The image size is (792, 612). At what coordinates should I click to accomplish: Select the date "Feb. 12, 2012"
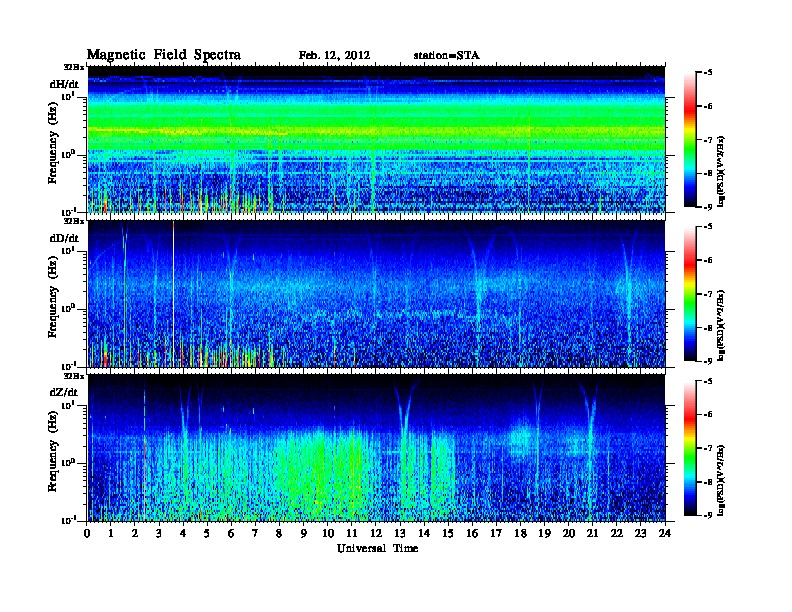pyautogui.click(x=334, y=56)
